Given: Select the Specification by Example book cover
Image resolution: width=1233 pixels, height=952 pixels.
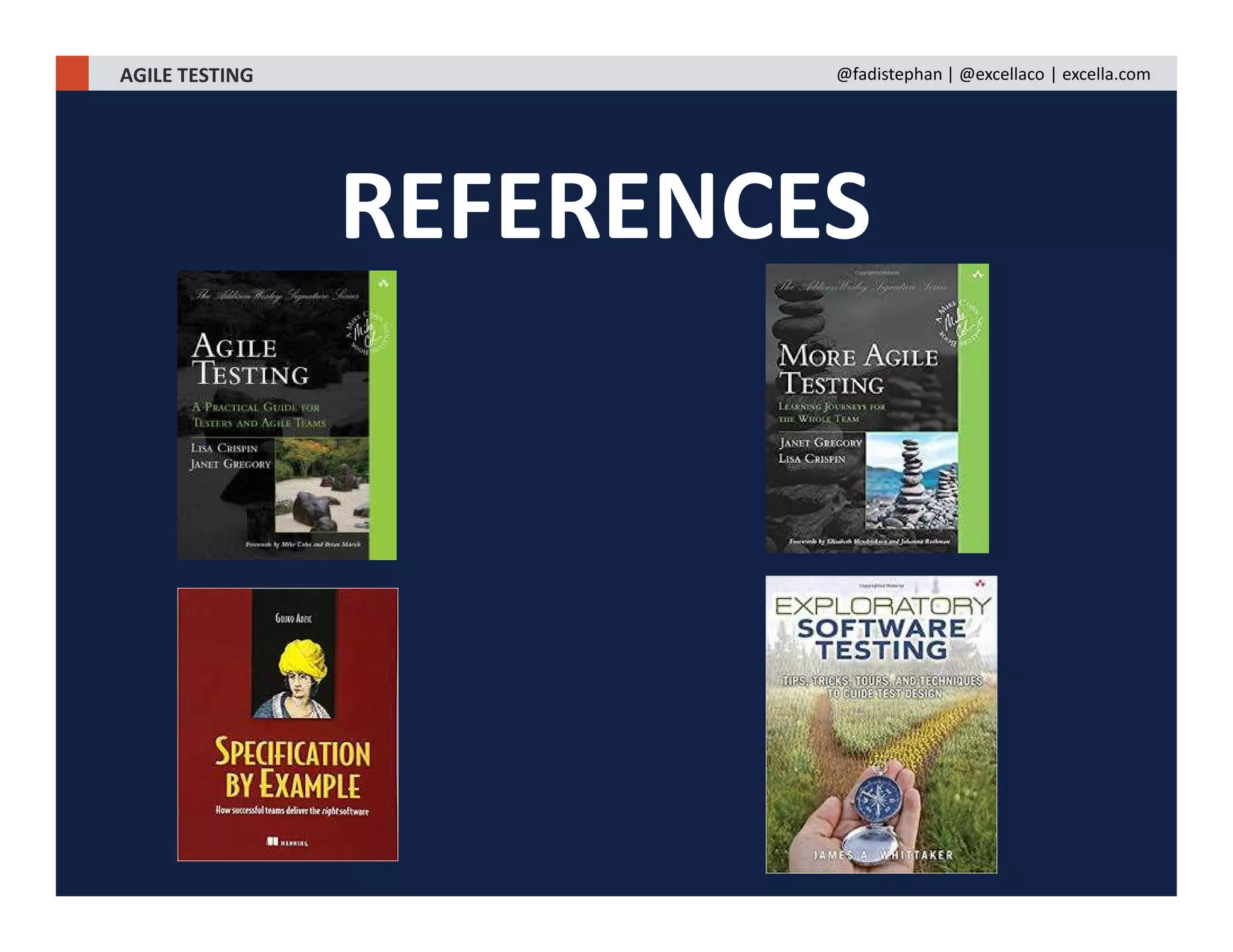Looking at the screenshot, I should tap(288, 725).
